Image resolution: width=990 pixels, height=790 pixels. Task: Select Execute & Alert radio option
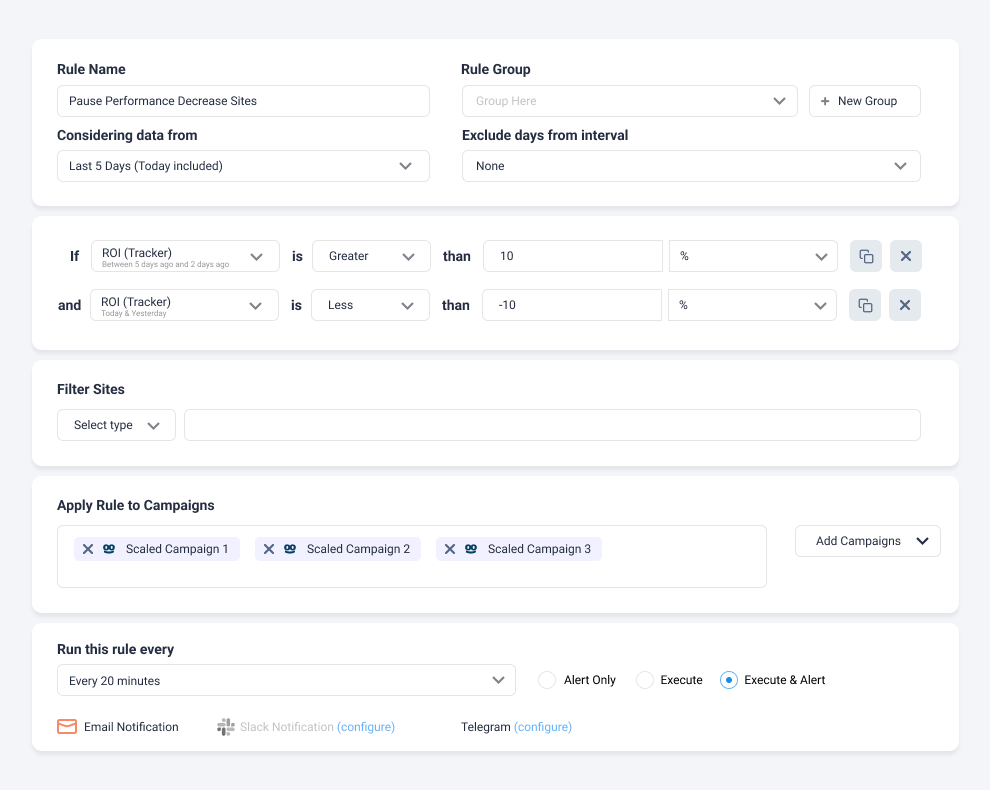point(729,680)
